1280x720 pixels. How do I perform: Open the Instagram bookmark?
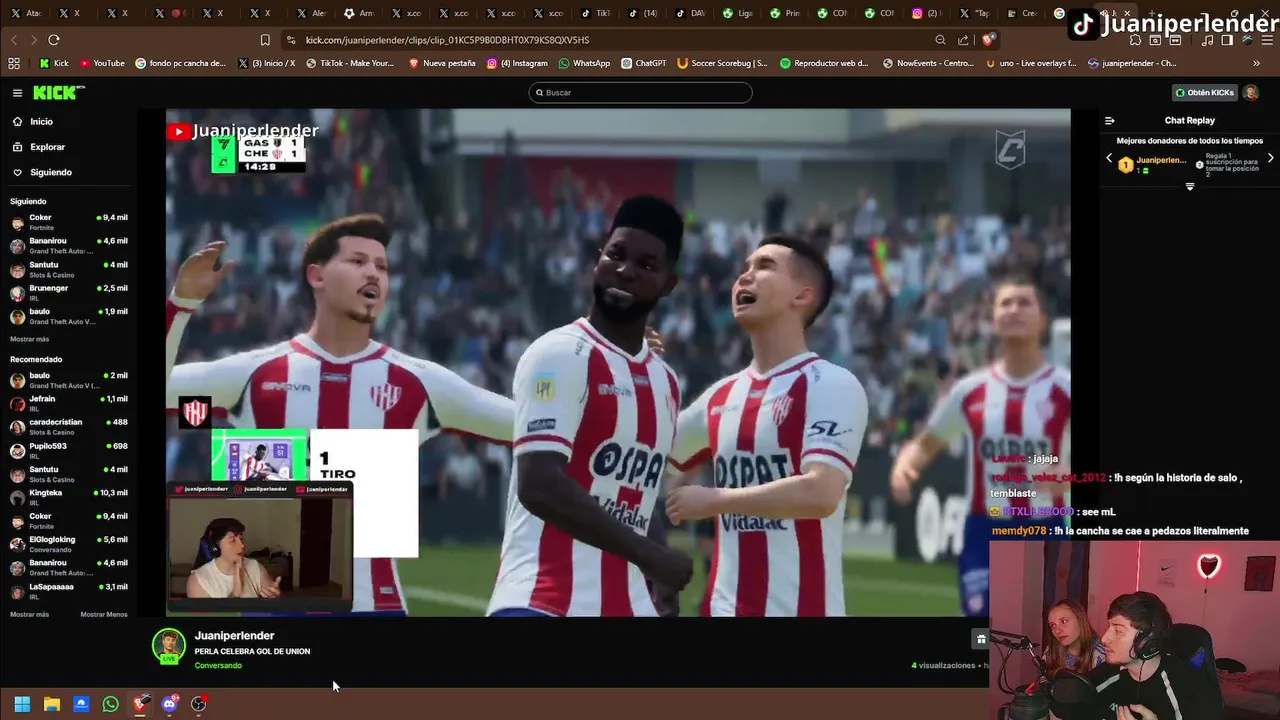(x=517, y=63)
